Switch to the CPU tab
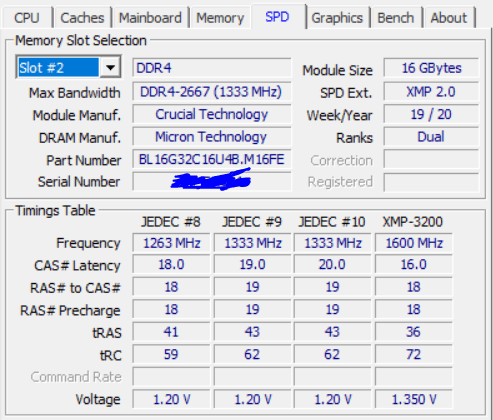 (x=27, y=18)
